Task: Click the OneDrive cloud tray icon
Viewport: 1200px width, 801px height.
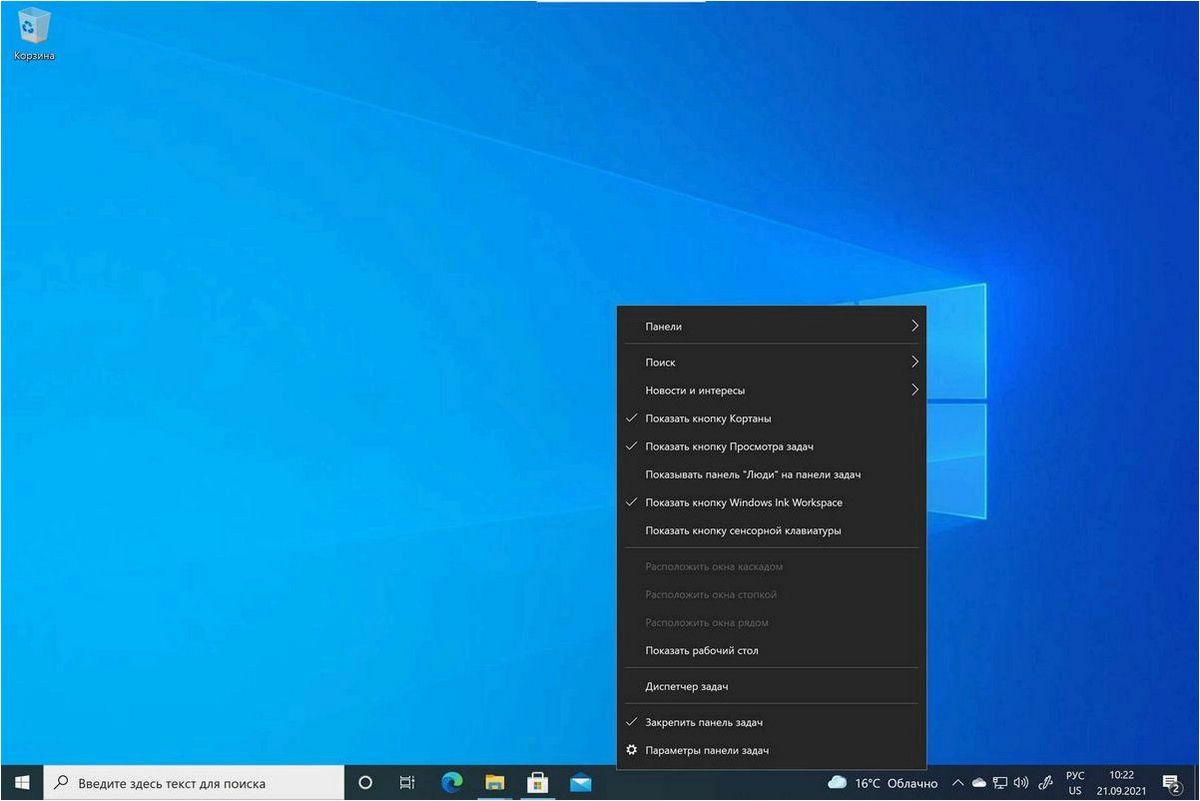Action: click(979, 783)
